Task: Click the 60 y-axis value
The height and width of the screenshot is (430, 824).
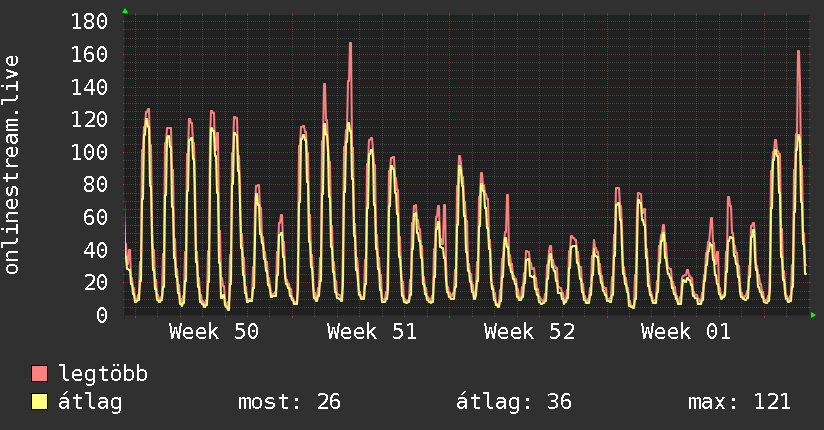Action: 96,217
